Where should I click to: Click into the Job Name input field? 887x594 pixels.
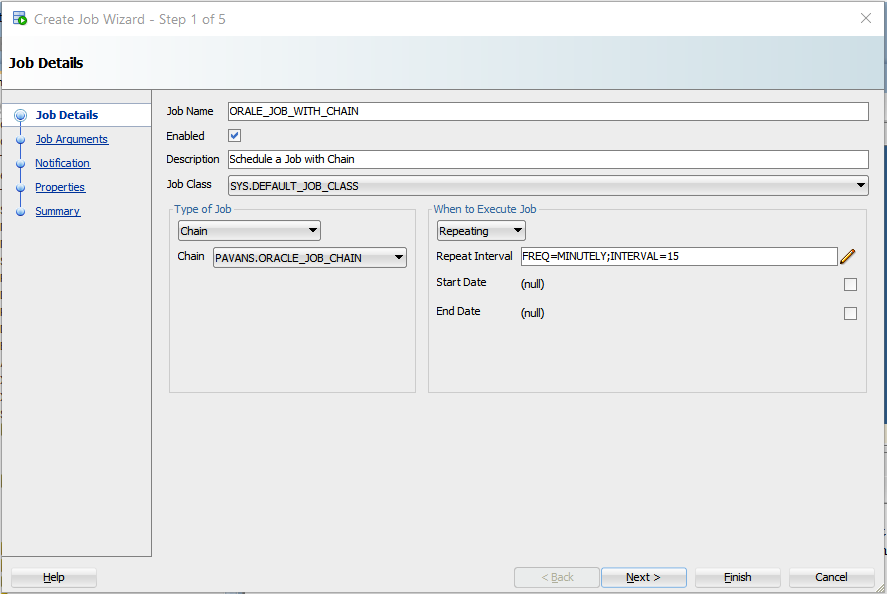(x=548, y=111)
